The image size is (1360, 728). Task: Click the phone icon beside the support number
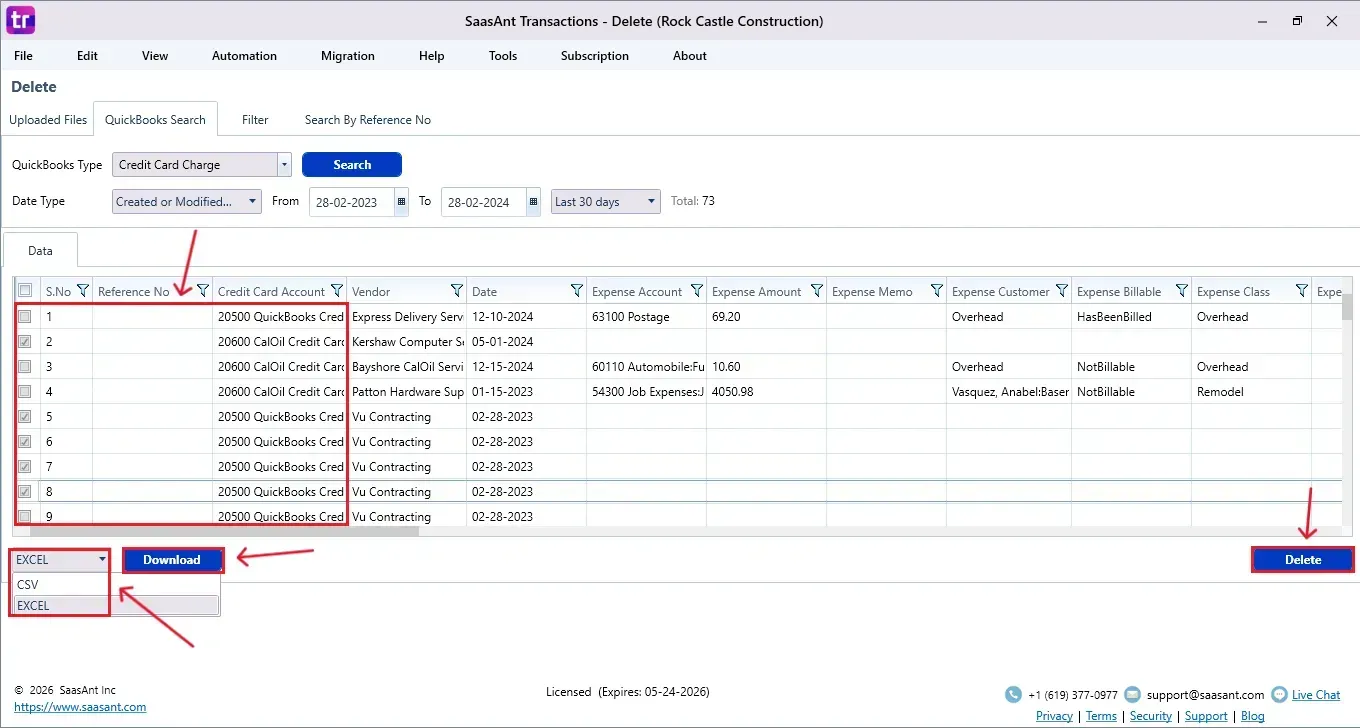tap(1014, 695)
